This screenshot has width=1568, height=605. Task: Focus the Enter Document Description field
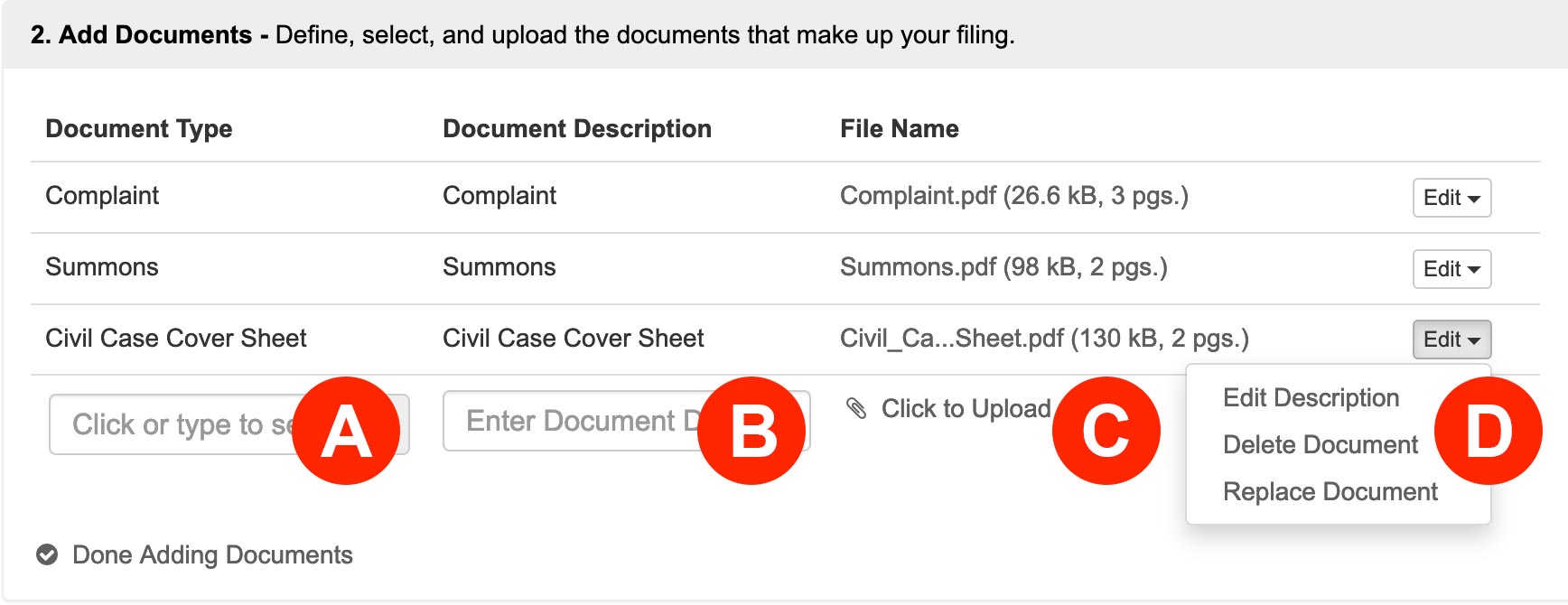coord(626,421)
